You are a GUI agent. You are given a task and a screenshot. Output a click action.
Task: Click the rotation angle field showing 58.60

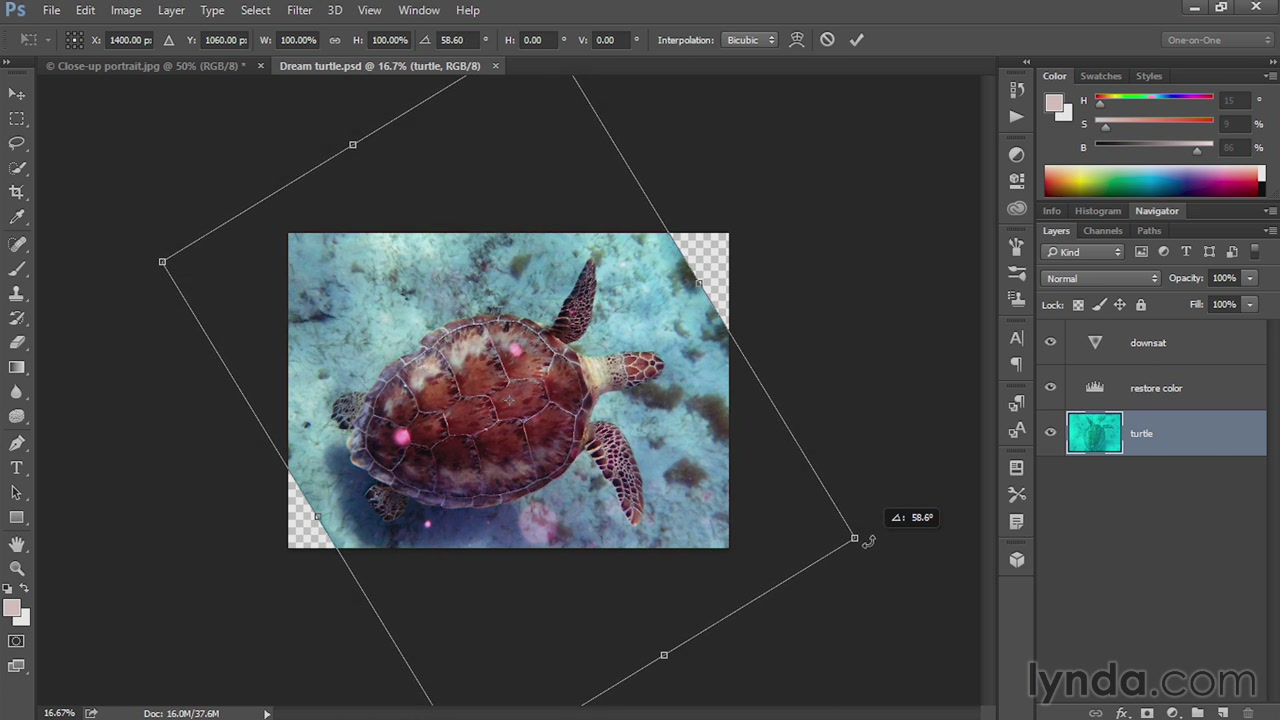click(457, 40)
